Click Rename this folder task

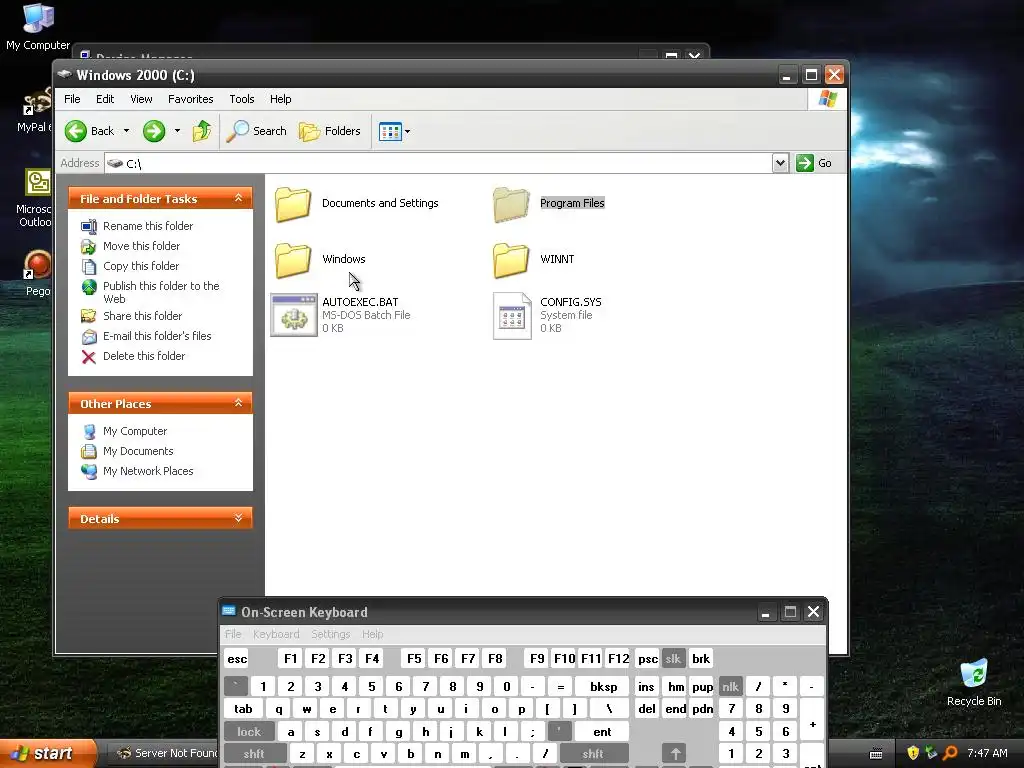click(x=148, y=226)
